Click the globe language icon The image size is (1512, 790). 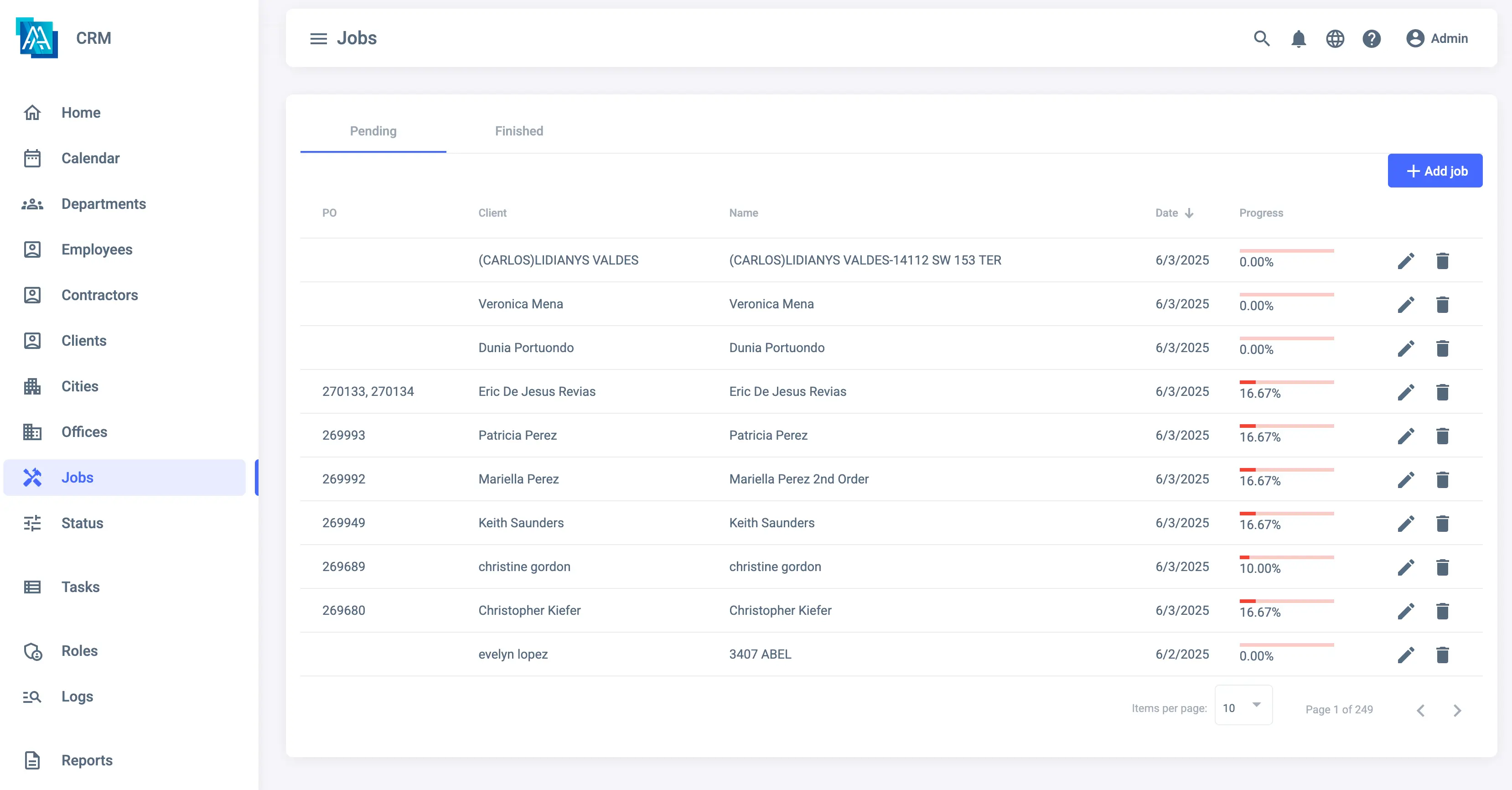[1335, 39]
